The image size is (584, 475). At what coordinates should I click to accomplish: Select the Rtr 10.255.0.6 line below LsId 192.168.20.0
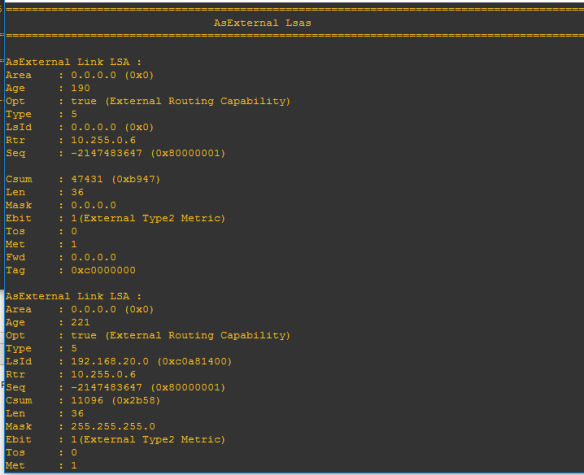[x=70, y=374]
